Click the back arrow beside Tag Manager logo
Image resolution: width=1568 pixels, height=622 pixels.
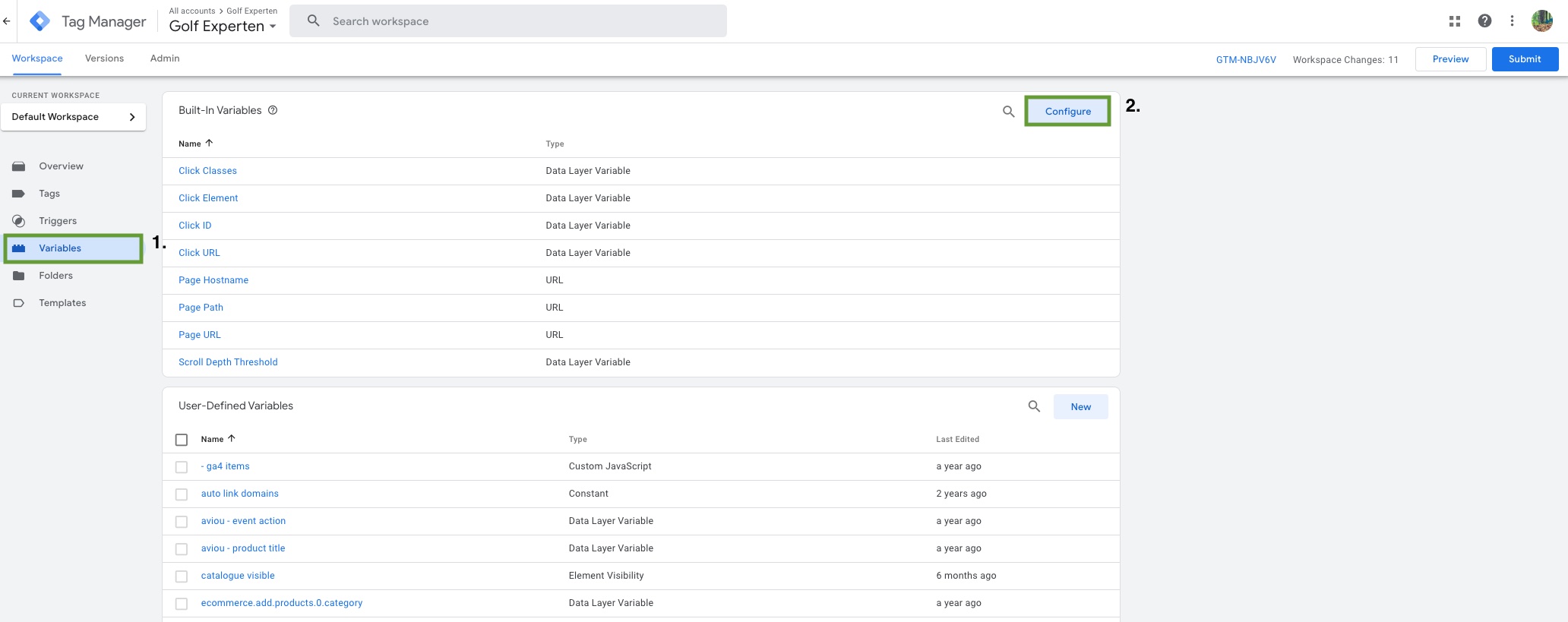[7, 21]
